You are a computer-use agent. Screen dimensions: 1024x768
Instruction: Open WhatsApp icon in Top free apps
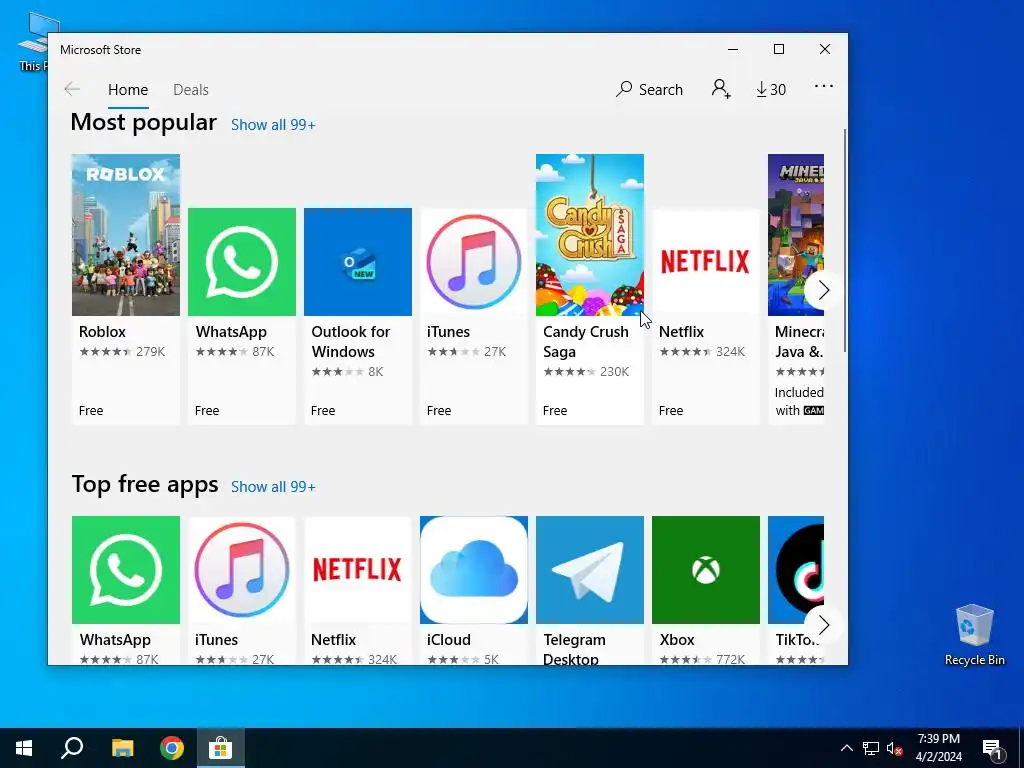click(125, 570)
